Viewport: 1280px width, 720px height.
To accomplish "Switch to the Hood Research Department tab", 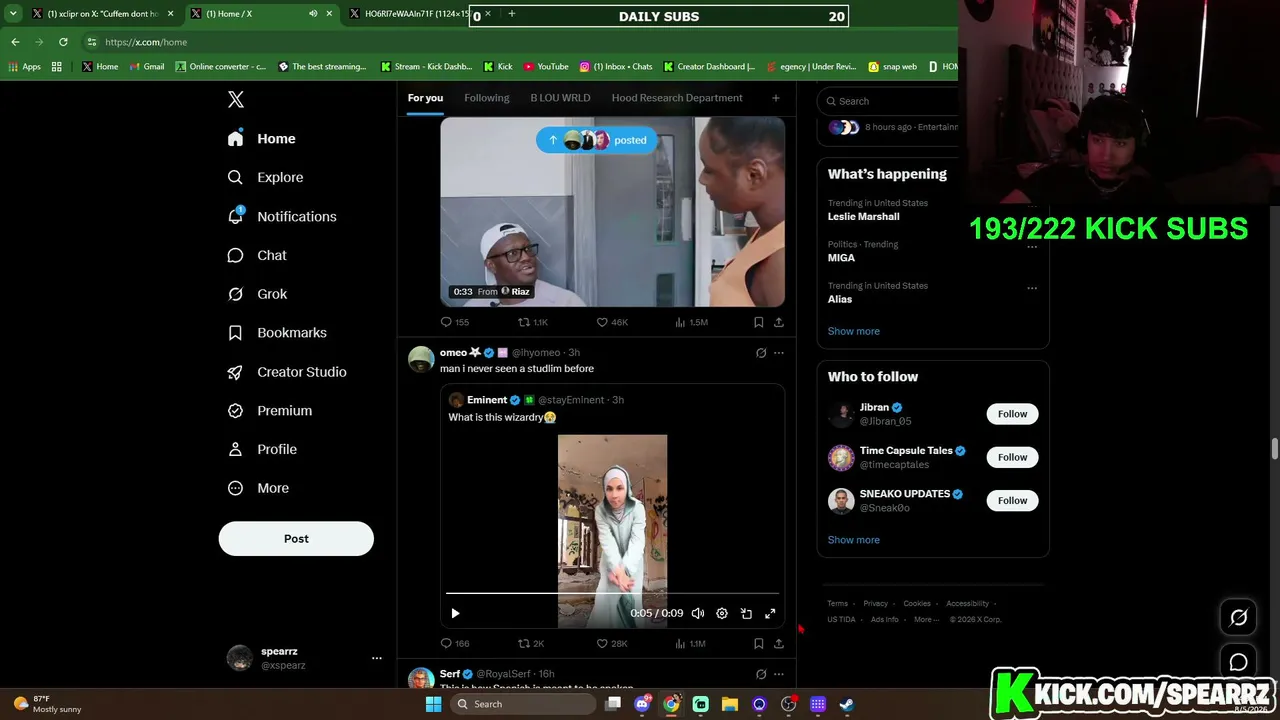I will coord(677,98).
